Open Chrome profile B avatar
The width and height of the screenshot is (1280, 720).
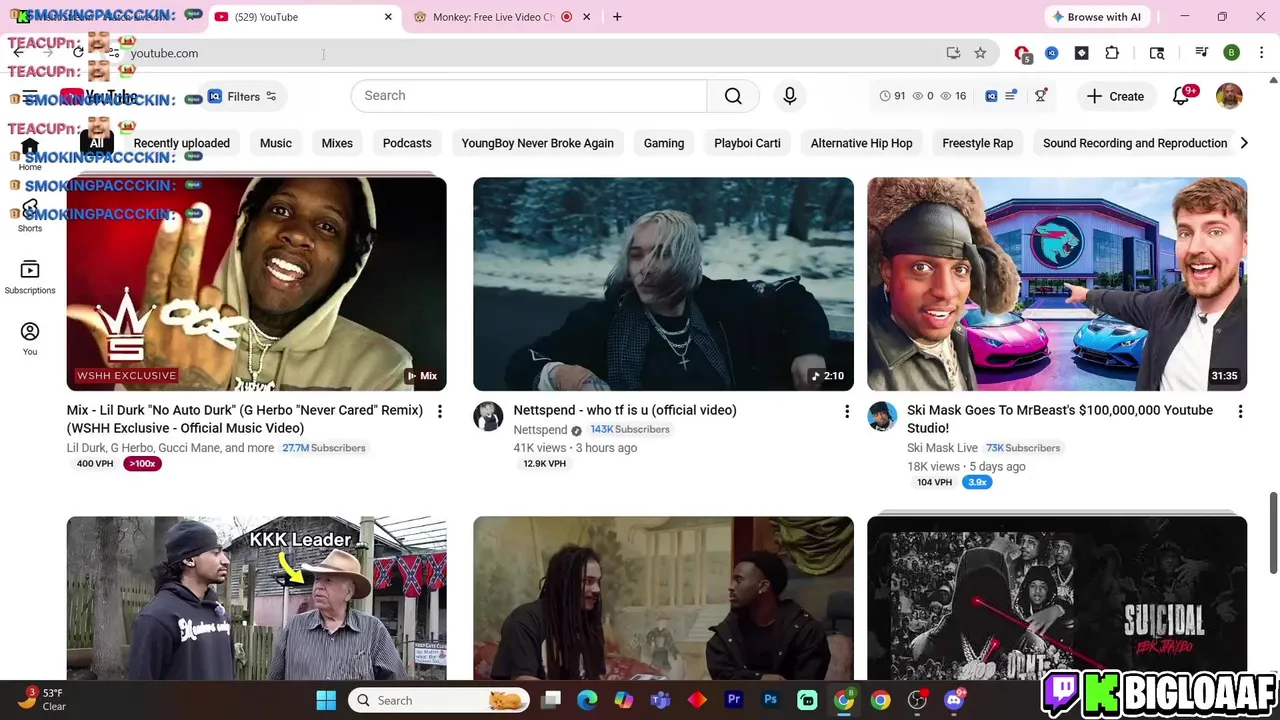pyautogui.click(x=1232, y=53)
